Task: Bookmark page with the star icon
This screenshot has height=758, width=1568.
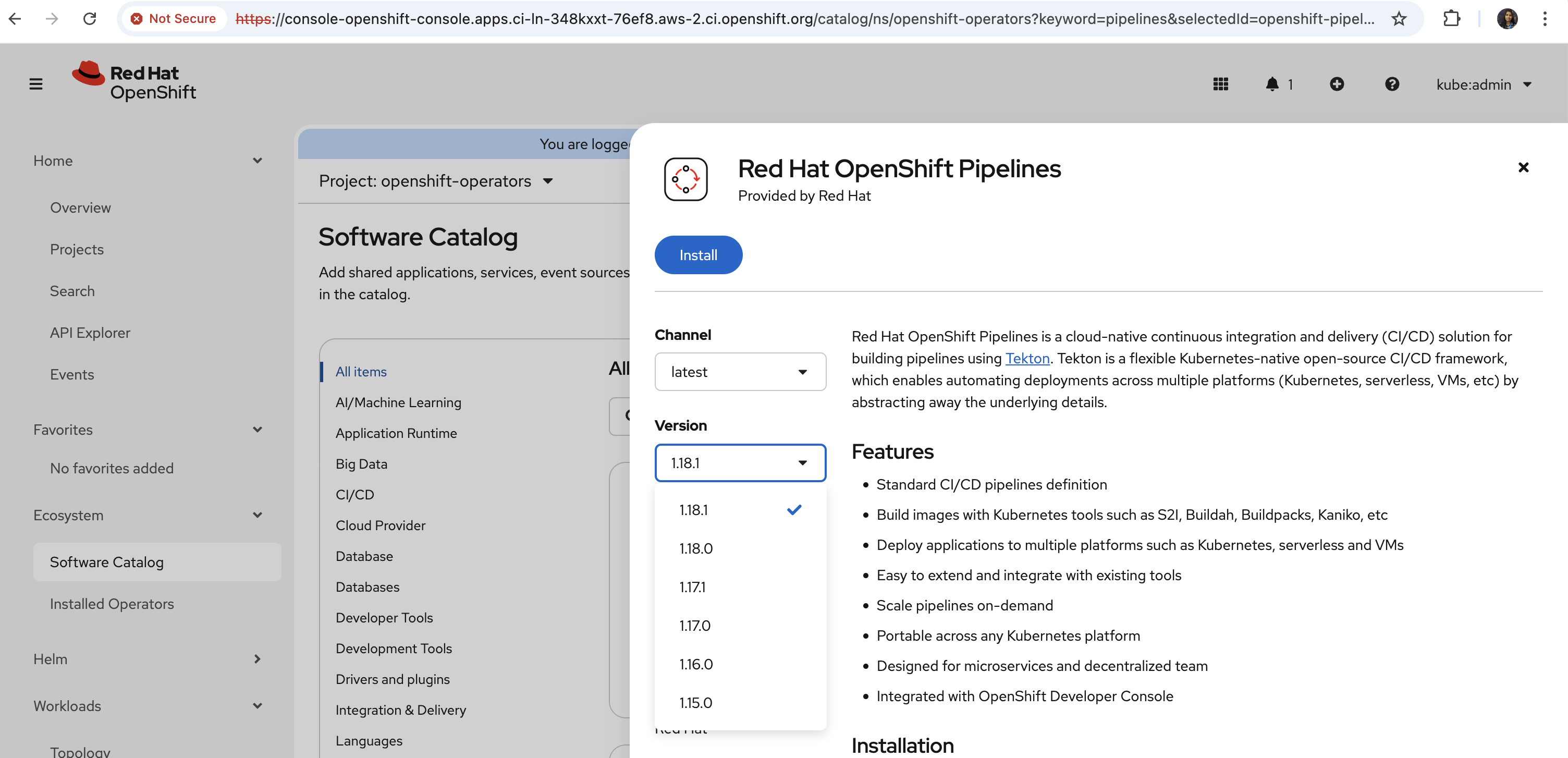Action: pyautogui.click(x=1399, y=19)
